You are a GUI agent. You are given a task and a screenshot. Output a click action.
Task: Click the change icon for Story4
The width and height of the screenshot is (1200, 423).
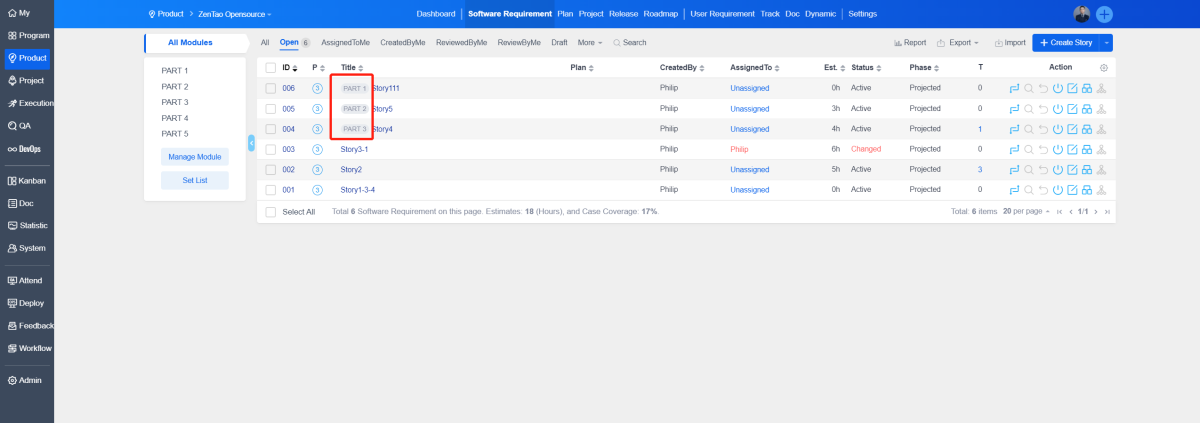click(1014, 129)
